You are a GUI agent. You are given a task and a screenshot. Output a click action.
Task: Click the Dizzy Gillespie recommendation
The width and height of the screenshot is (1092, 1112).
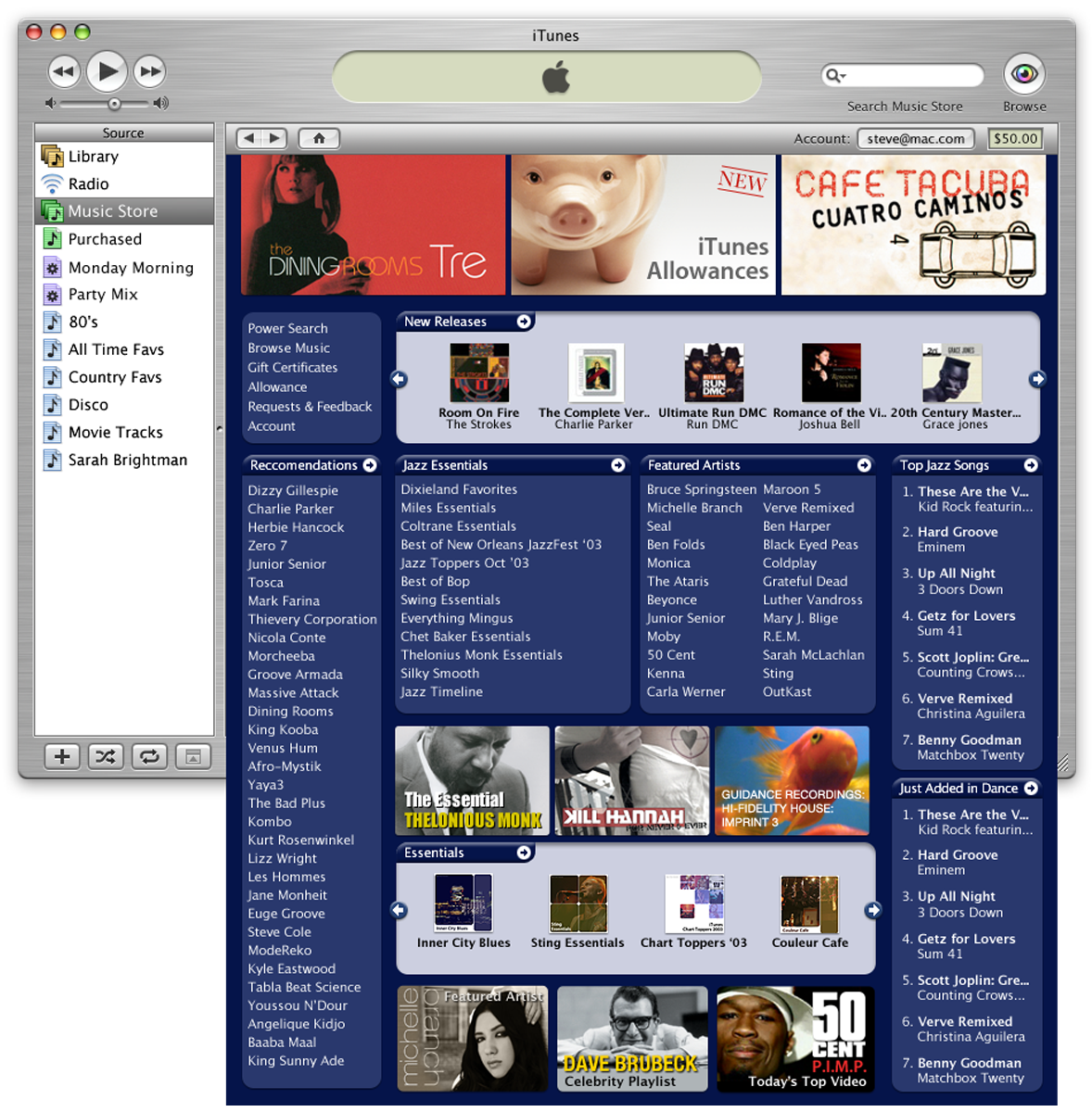293,490
